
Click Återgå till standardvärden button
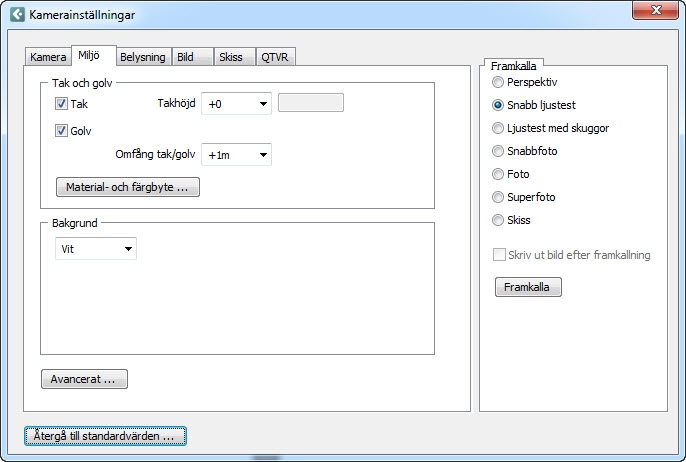coord(105,436)
